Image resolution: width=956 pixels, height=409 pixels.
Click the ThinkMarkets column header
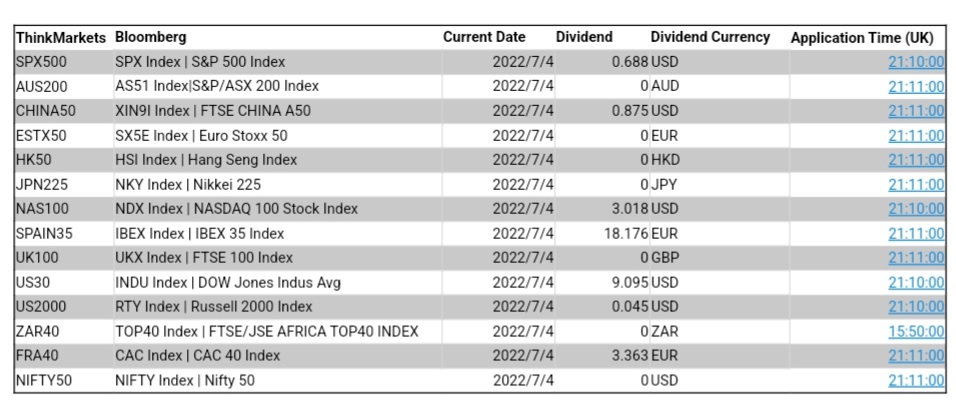60,38
